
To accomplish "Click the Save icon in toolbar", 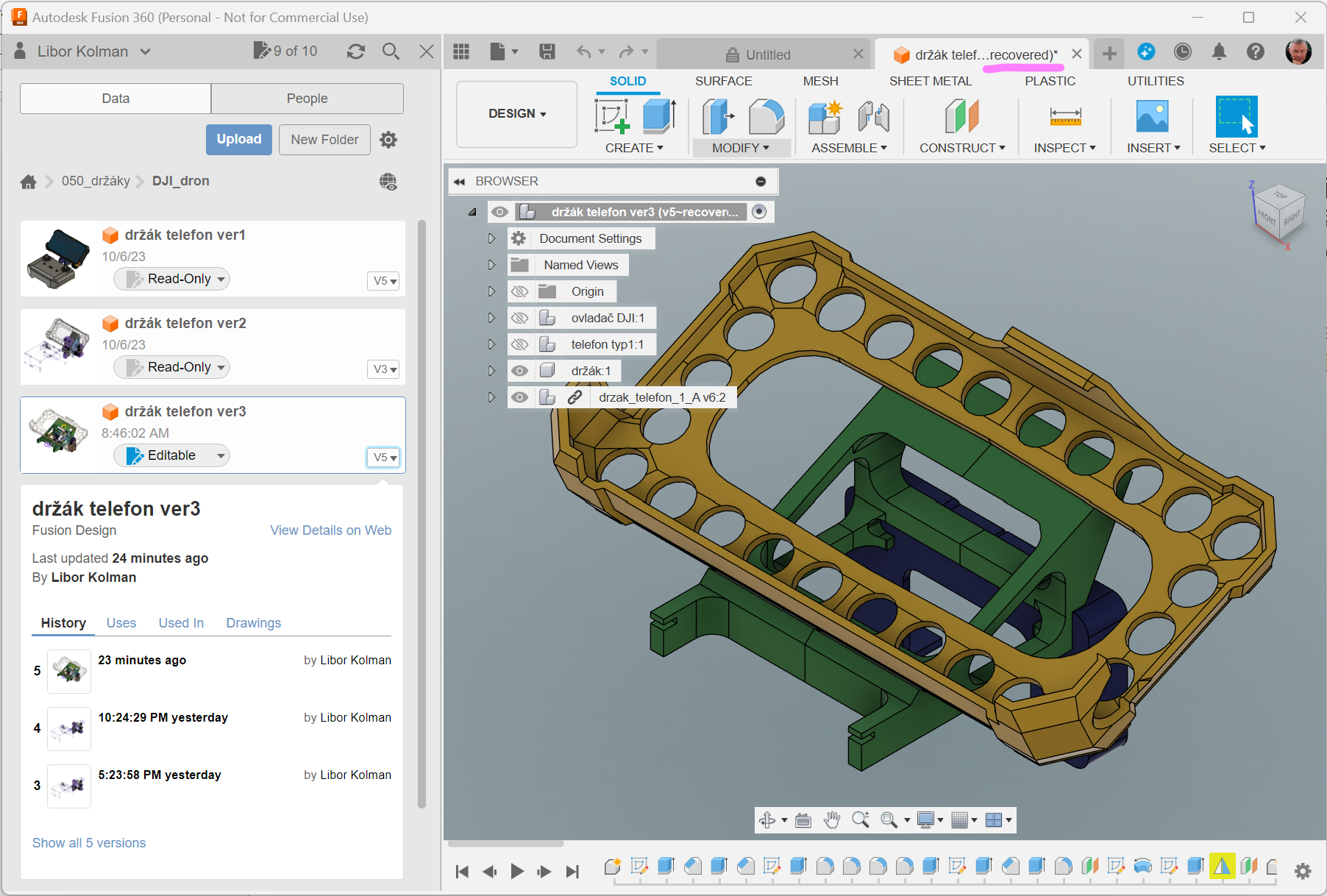I will click(547, 51).
